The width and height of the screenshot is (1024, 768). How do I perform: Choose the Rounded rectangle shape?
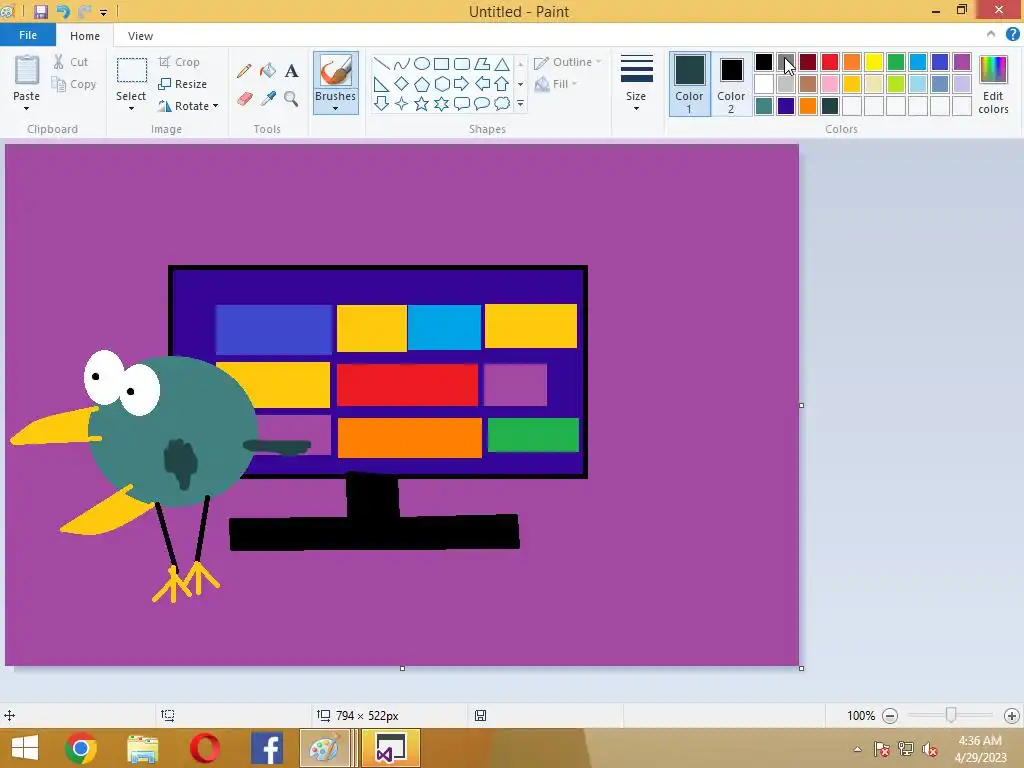click(462, 63)
